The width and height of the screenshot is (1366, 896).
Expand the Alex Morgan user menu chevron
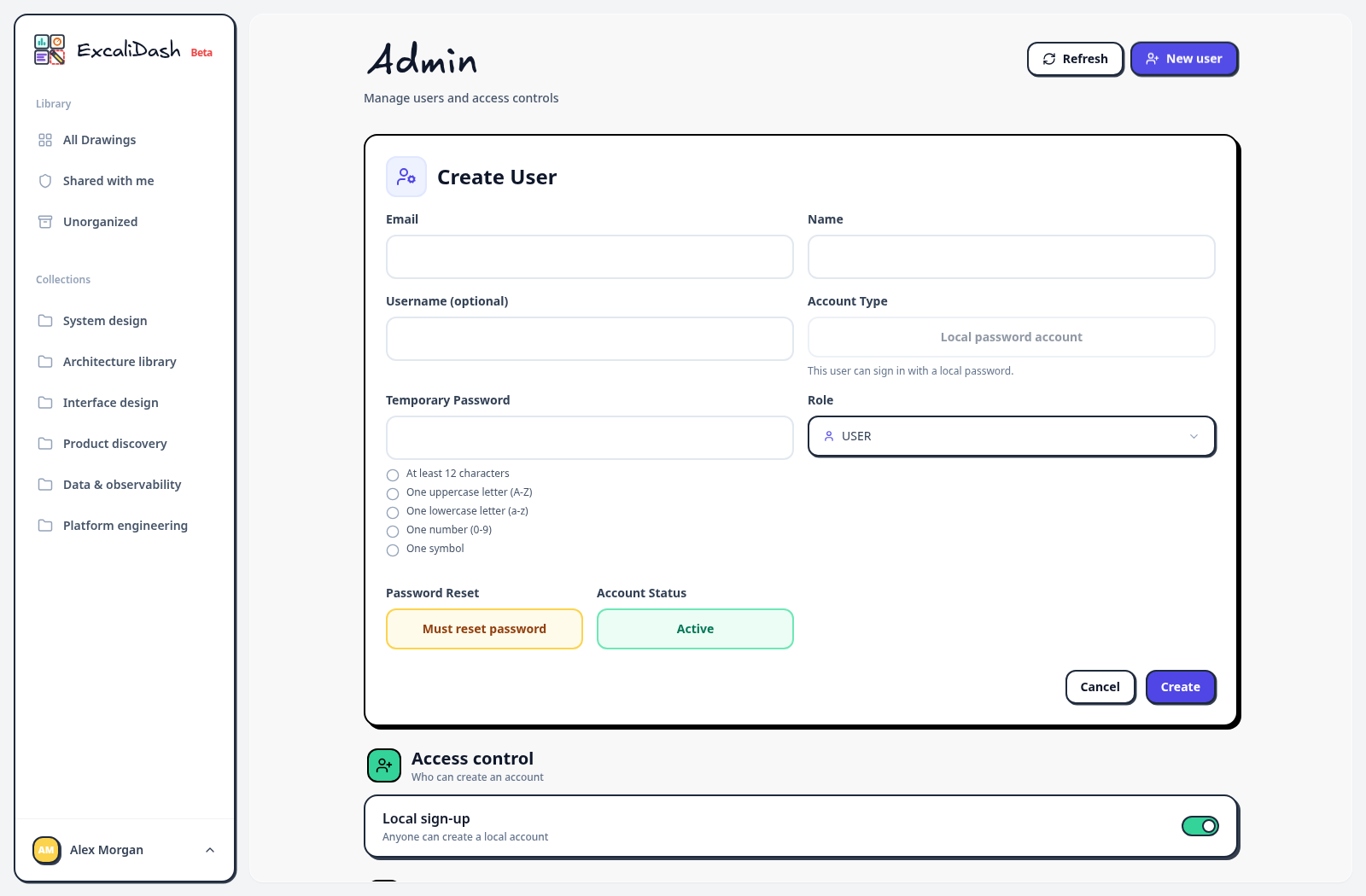coord(210,850)
